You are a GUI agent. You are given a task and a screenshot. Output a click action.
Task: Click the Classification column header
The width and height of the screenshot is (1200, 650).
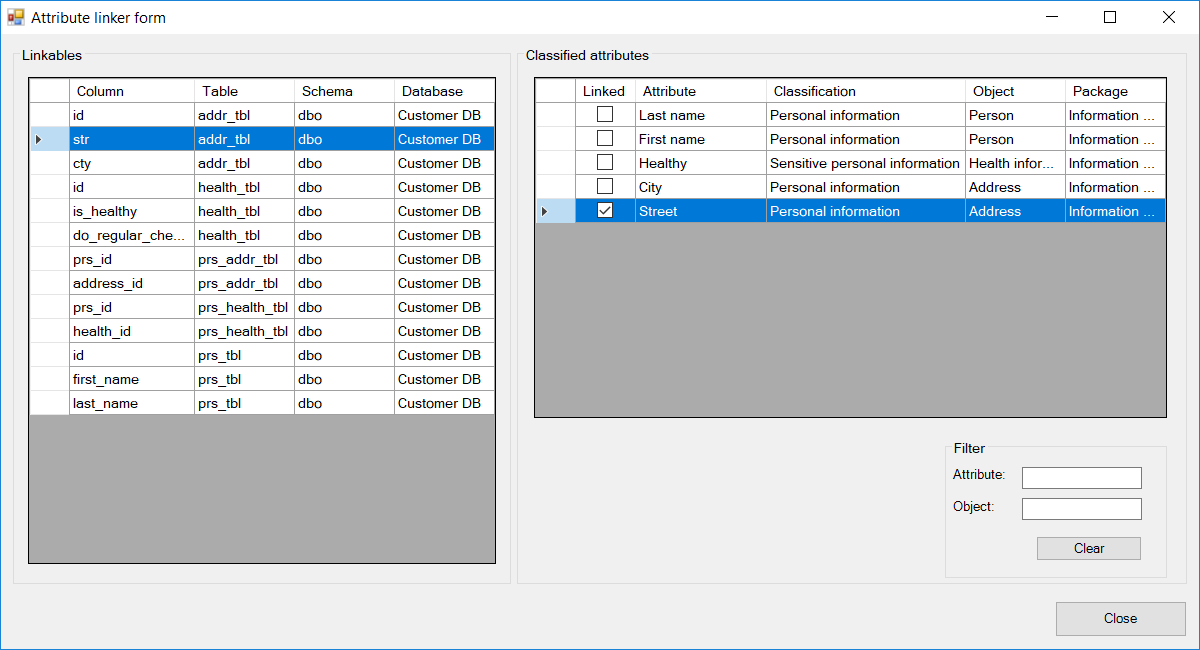[x=865, y=91]
